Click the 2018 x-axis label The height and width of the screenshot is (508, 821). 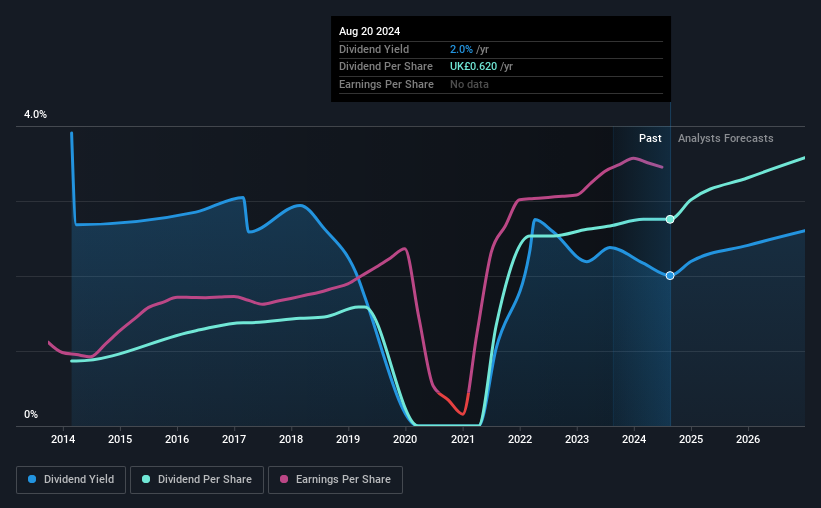pos(291,439)
